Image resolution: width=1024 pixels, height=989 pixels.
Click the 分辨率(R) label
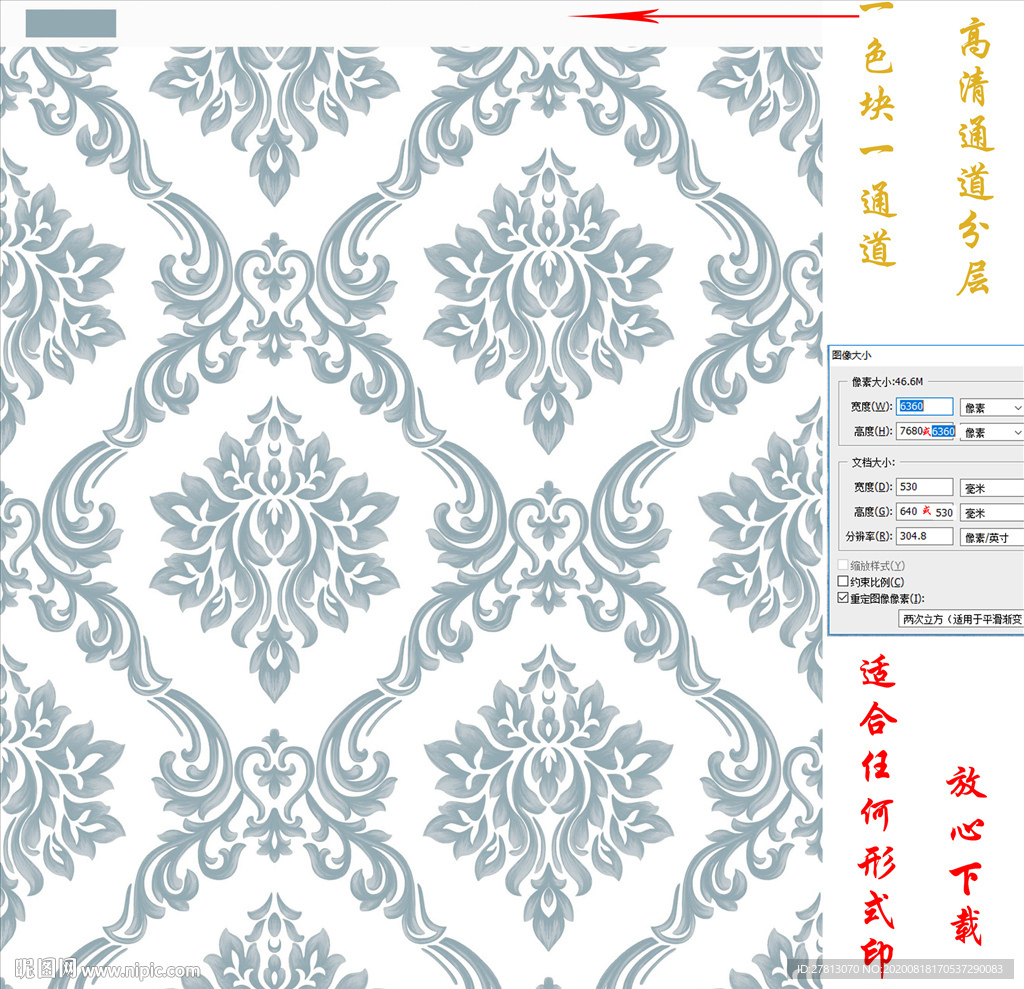(x=869, y=536)
